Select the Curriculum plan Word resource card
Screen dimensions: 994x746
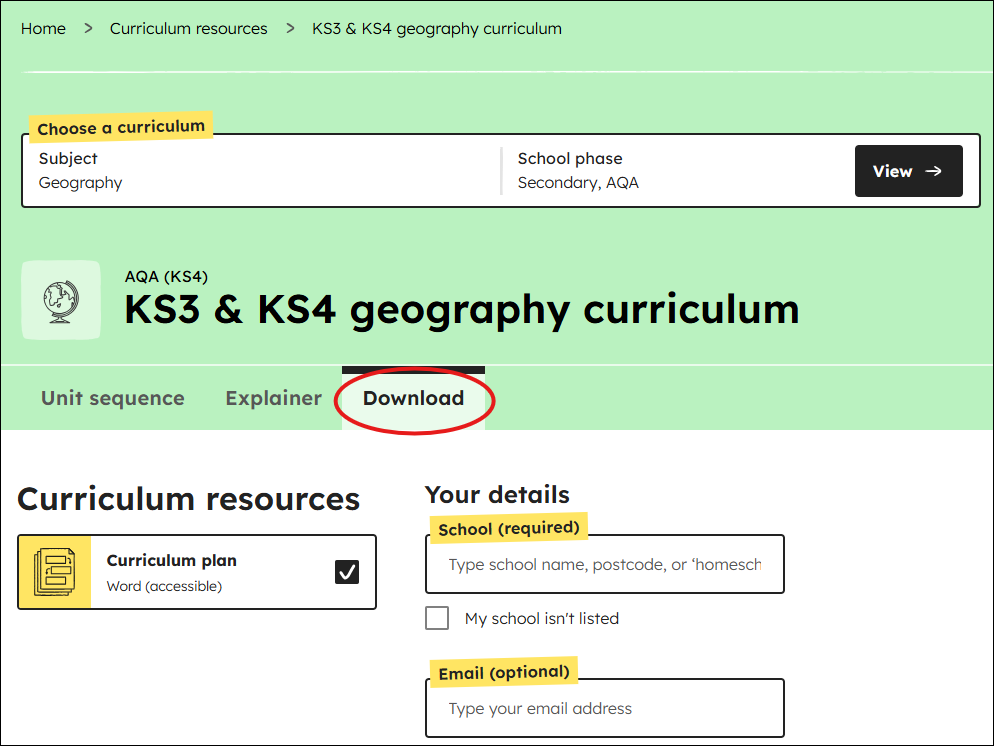pyautogui.click(x=197, y=572)
